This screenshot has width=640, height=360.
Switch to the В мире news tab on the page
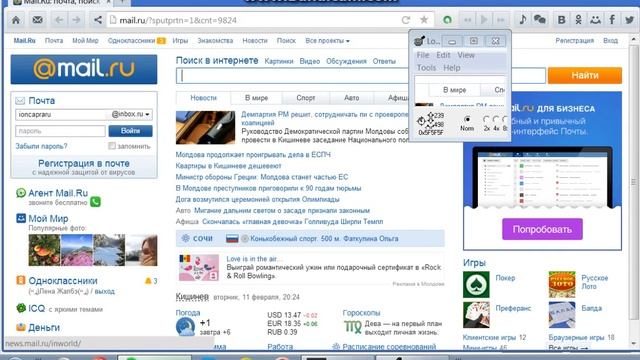(256, 98)
